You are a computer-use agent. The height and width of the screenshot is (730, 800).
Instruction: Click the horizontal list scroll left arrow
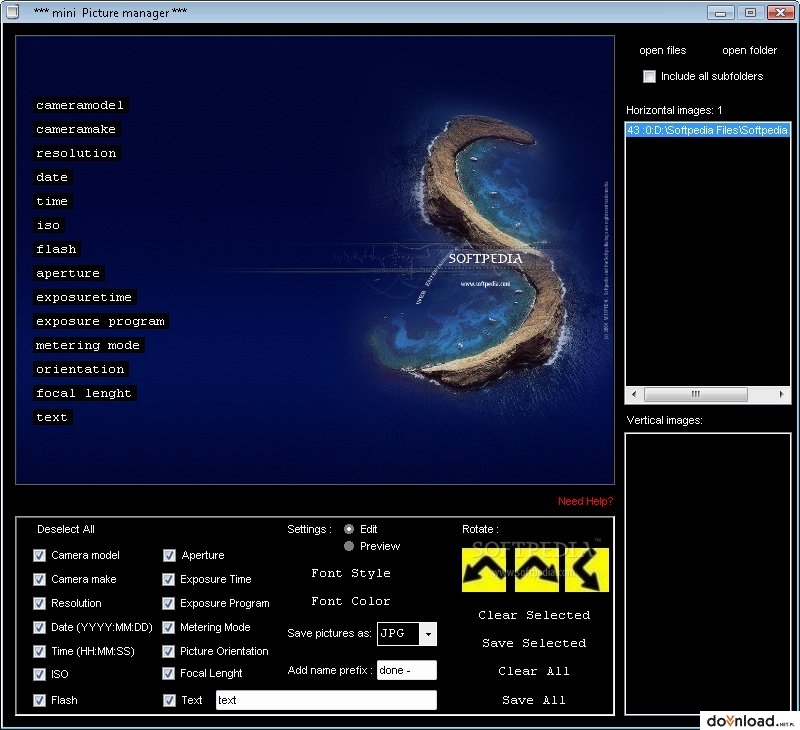click(x=634, y=394)
